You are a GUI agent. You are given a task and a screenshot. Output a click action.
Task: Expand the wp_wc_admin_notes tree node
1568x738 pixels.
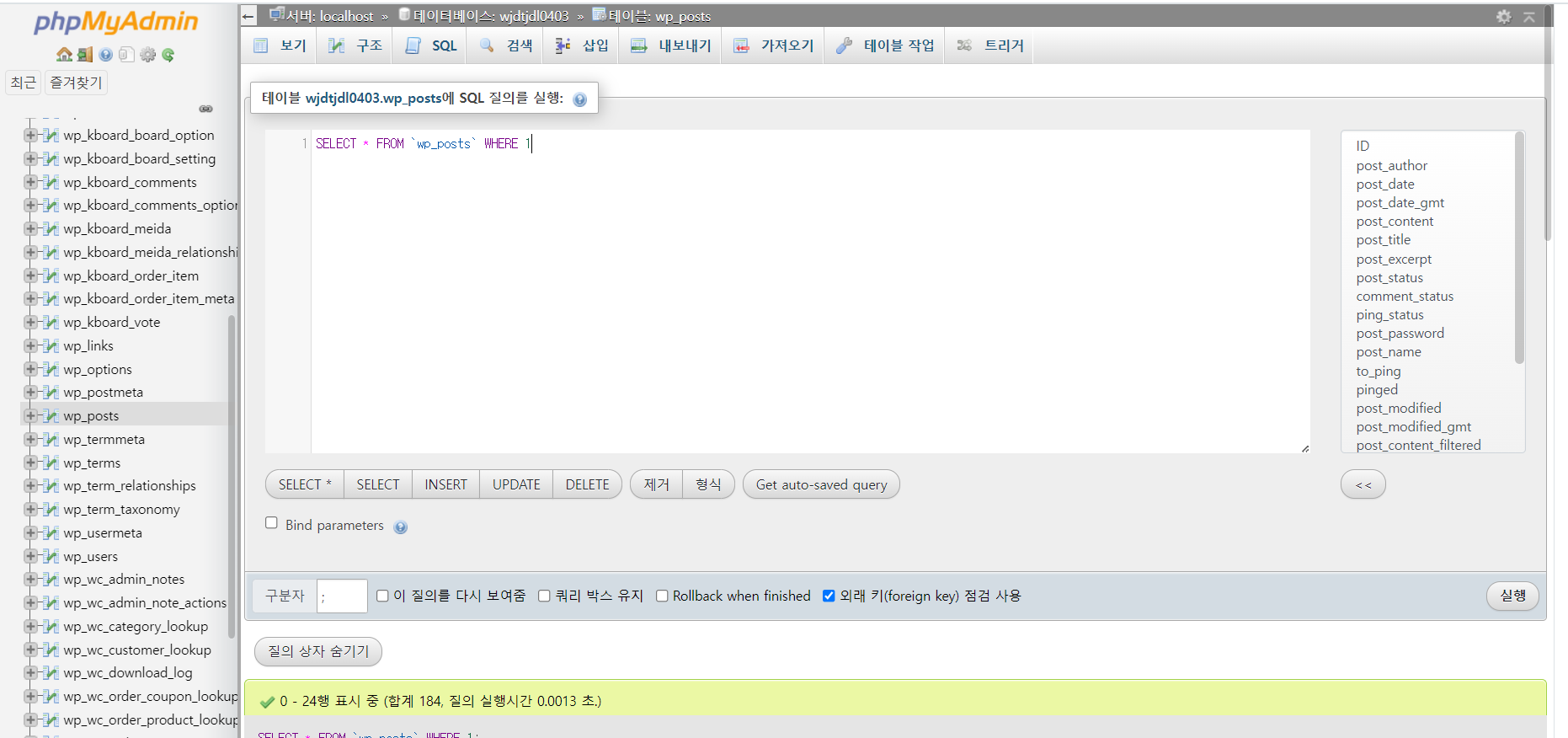(x=31, y=579)
